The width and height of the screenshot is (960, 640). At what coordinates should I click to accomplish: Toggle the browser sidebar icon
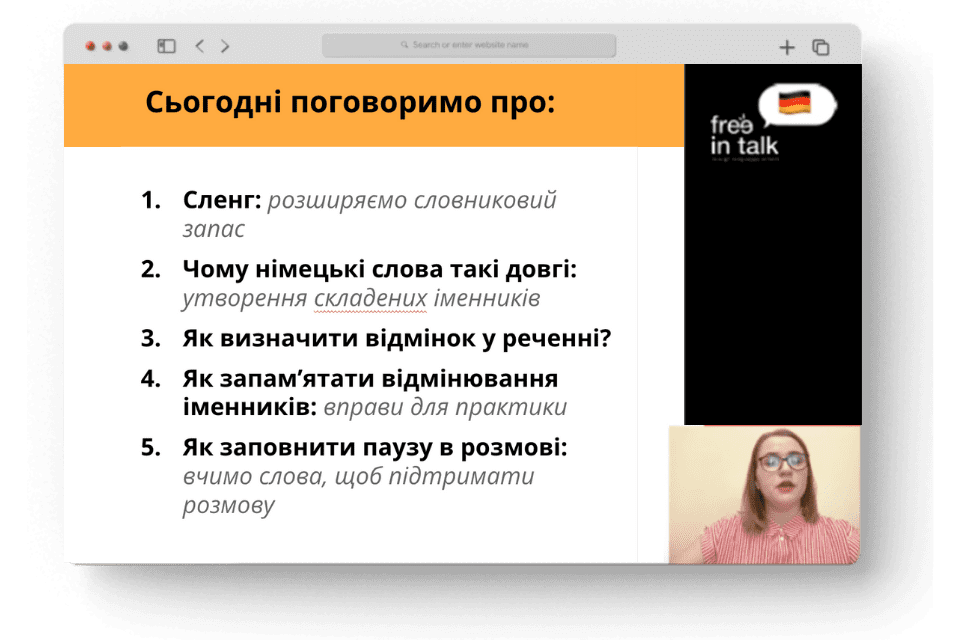click(167, 46)
